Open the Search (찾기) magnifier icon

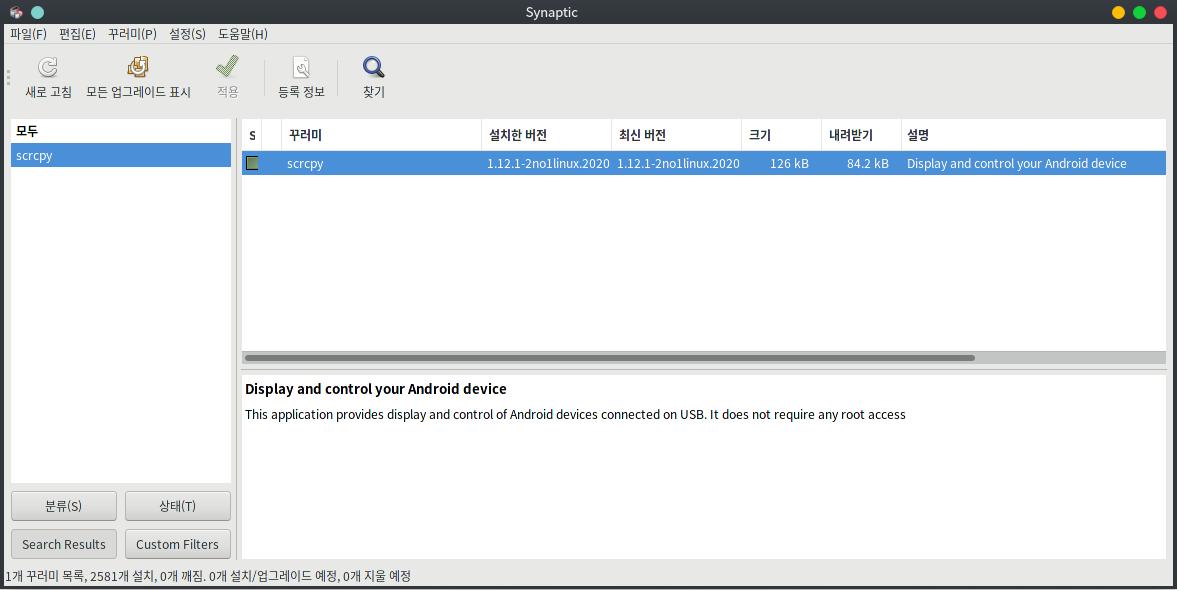[373, 68]
